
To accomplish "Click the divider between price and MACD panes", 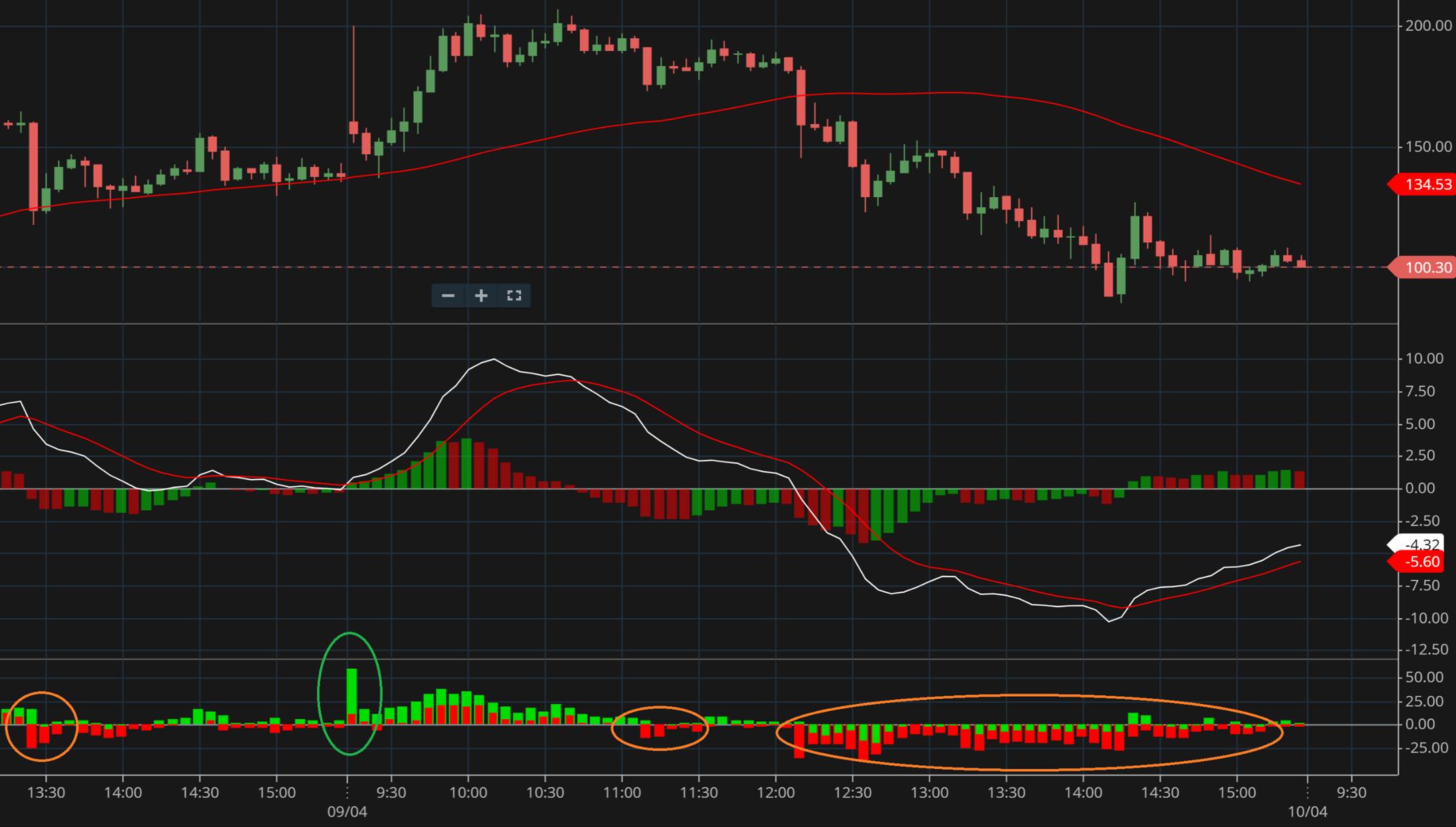I will click(697, 324).
